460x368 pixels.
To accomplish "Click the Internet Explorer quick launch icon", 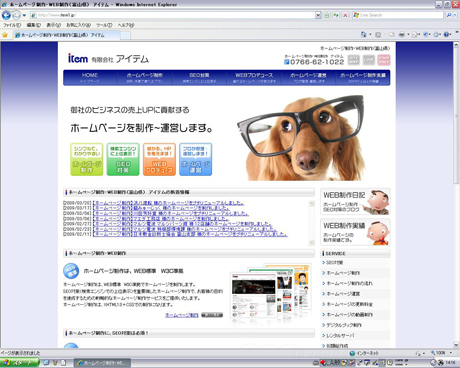I will click(x=46, y=363).
